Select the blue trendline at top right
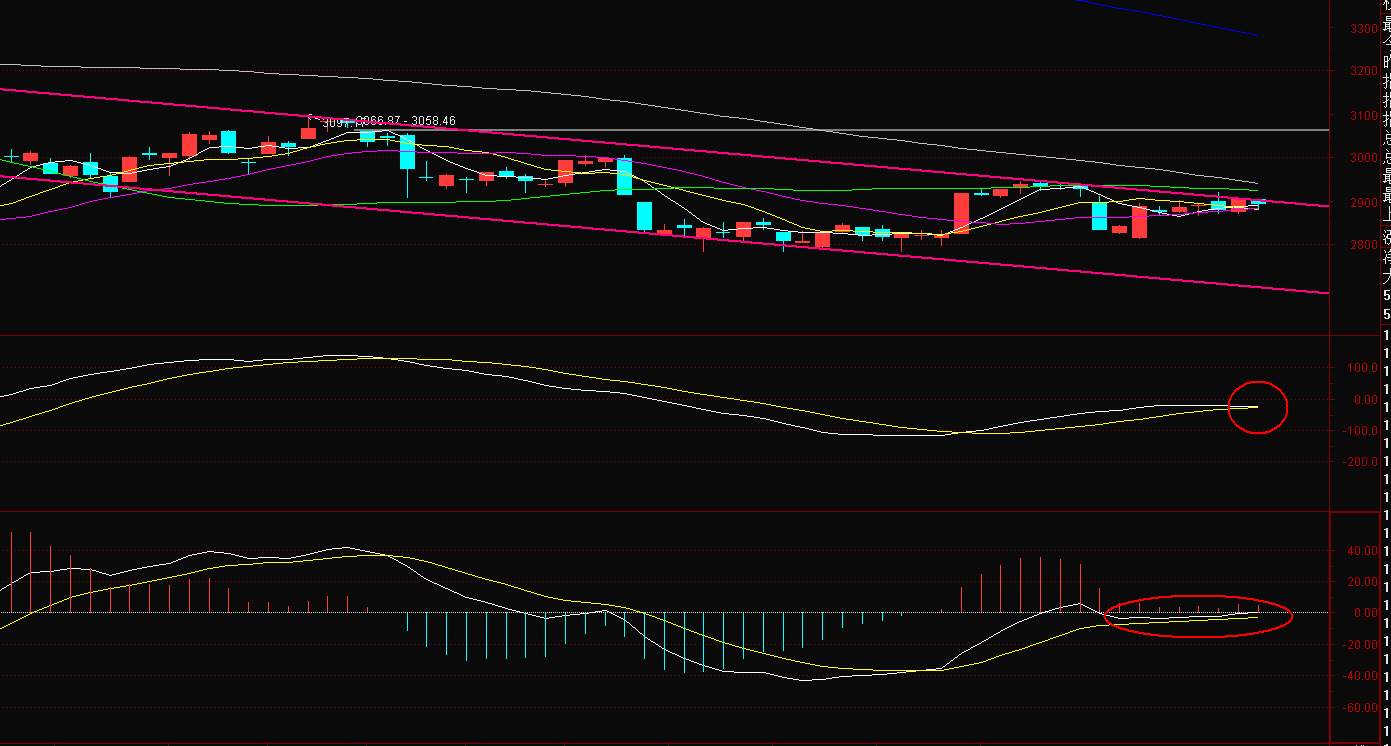The image size is (1391, 746). coord(1167,17)
